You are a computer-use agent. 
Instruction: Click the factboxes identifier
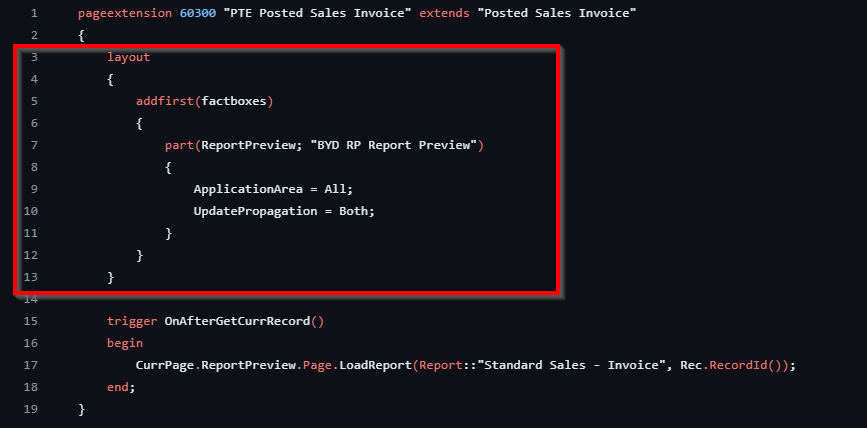[237, 101]
